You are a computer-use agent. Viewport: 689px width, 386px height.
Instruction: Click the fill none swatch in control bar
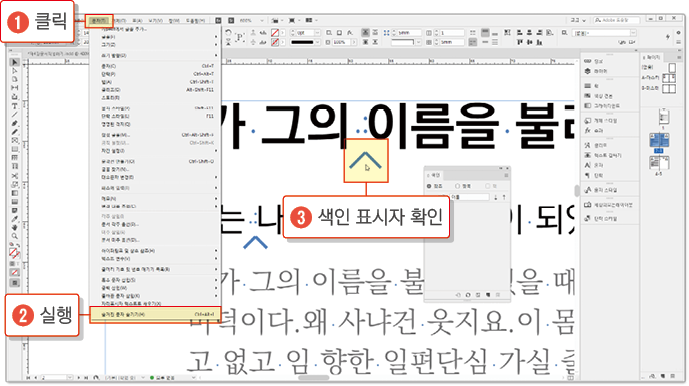275,33
